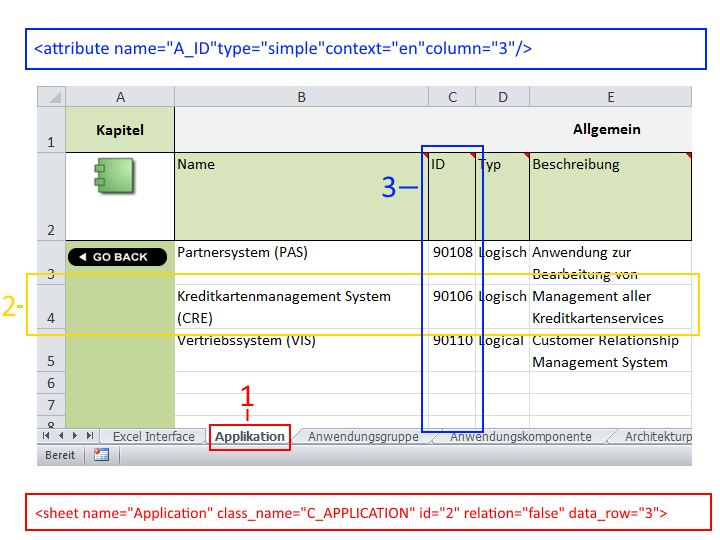Viewport: 720px width, 540px height.
Task: Click the Allgemein header cell
Action: [x=433, y=130]
